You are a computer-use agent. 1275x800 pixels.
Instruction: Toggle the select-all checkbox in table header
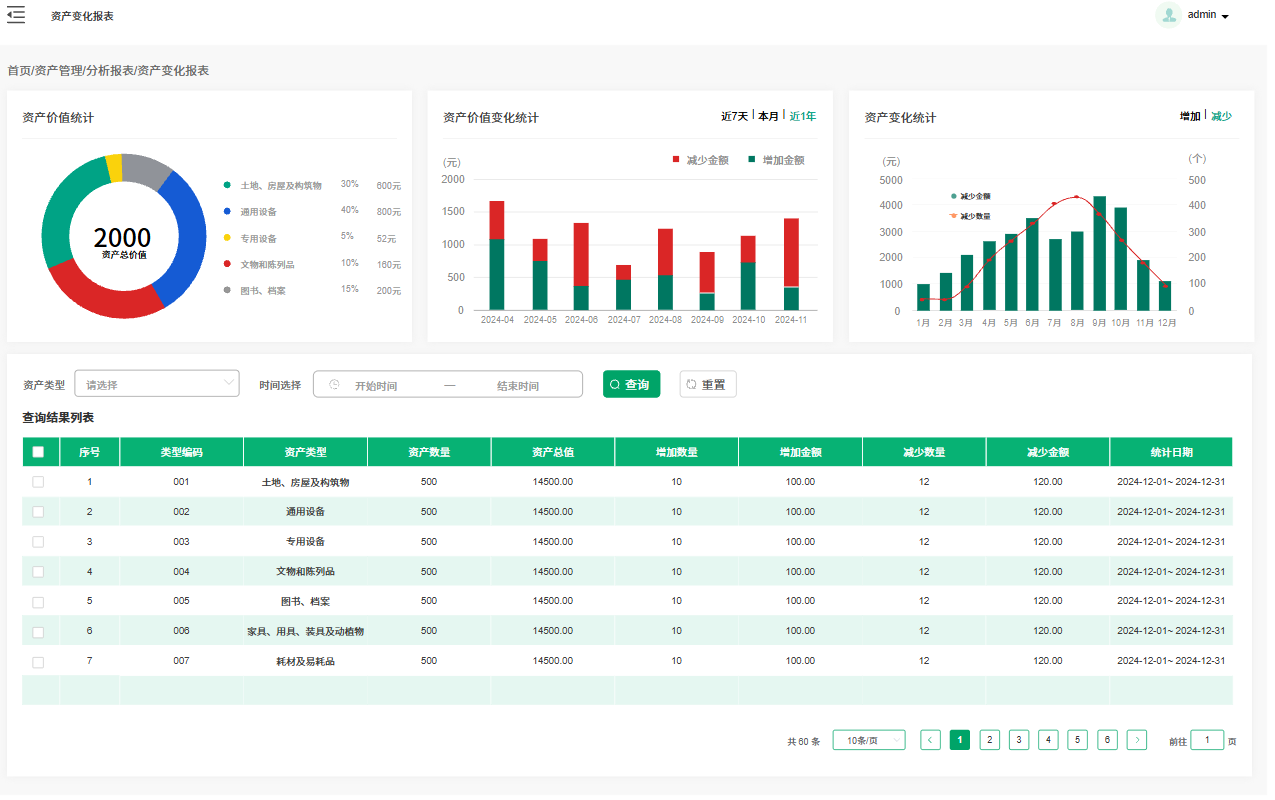click(38, 452)
